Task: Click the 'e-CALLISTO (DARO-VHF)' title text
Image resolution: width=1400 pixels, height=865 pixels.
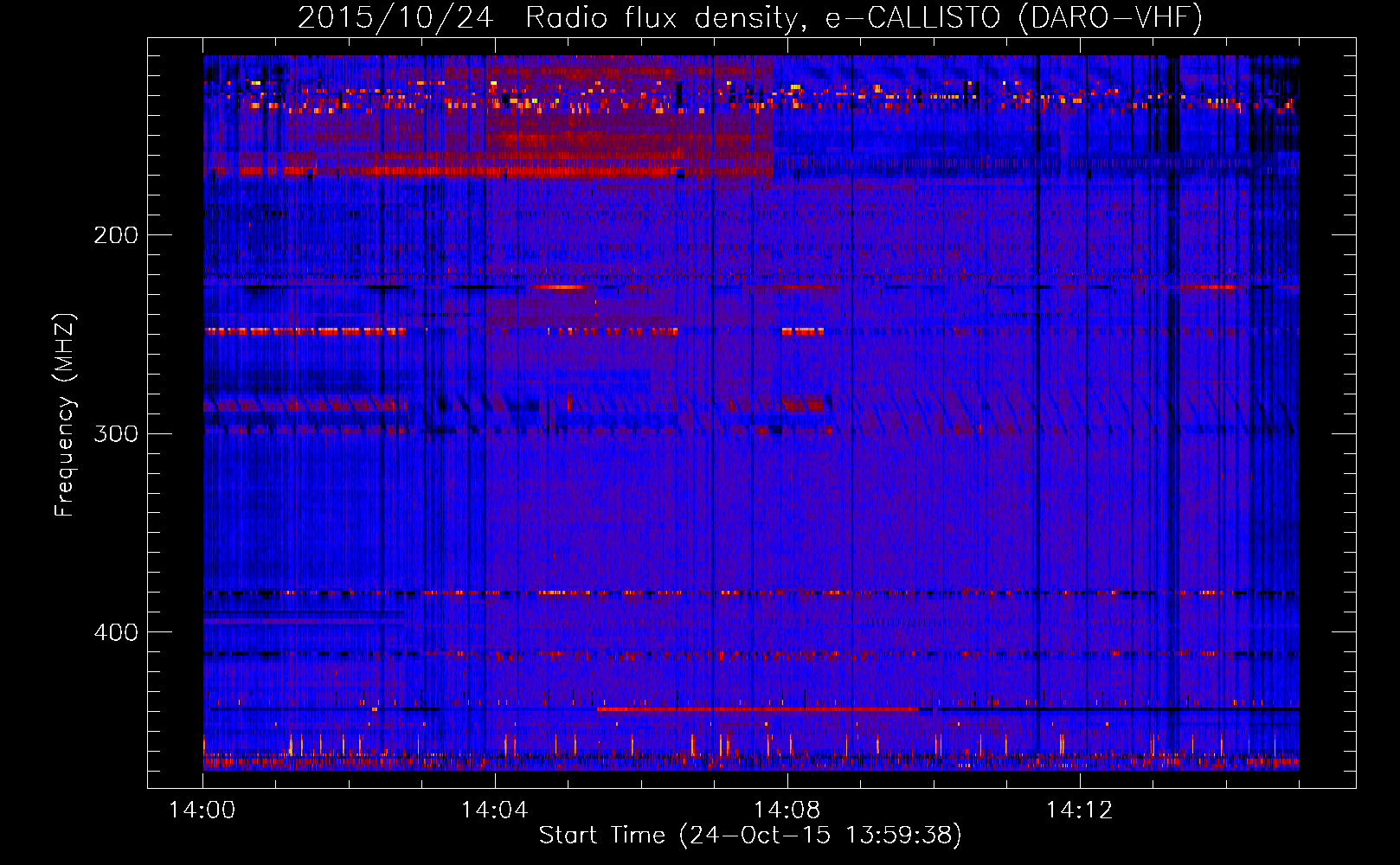Action: click(x=1014, y=18)
